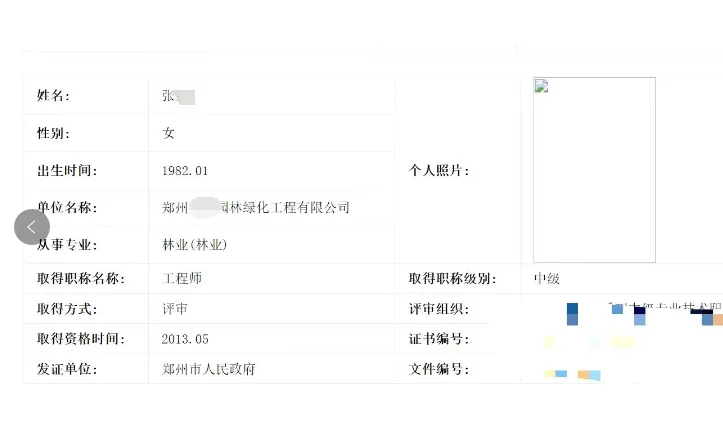The height and width of the screenshot is (426, 723).
Task: Click the 单位名称 label
Action: [x=67, y=207]
